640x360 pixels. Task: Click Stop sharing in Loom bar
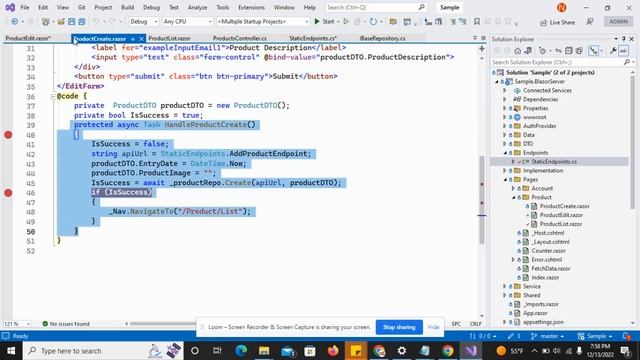pos(399,327)
